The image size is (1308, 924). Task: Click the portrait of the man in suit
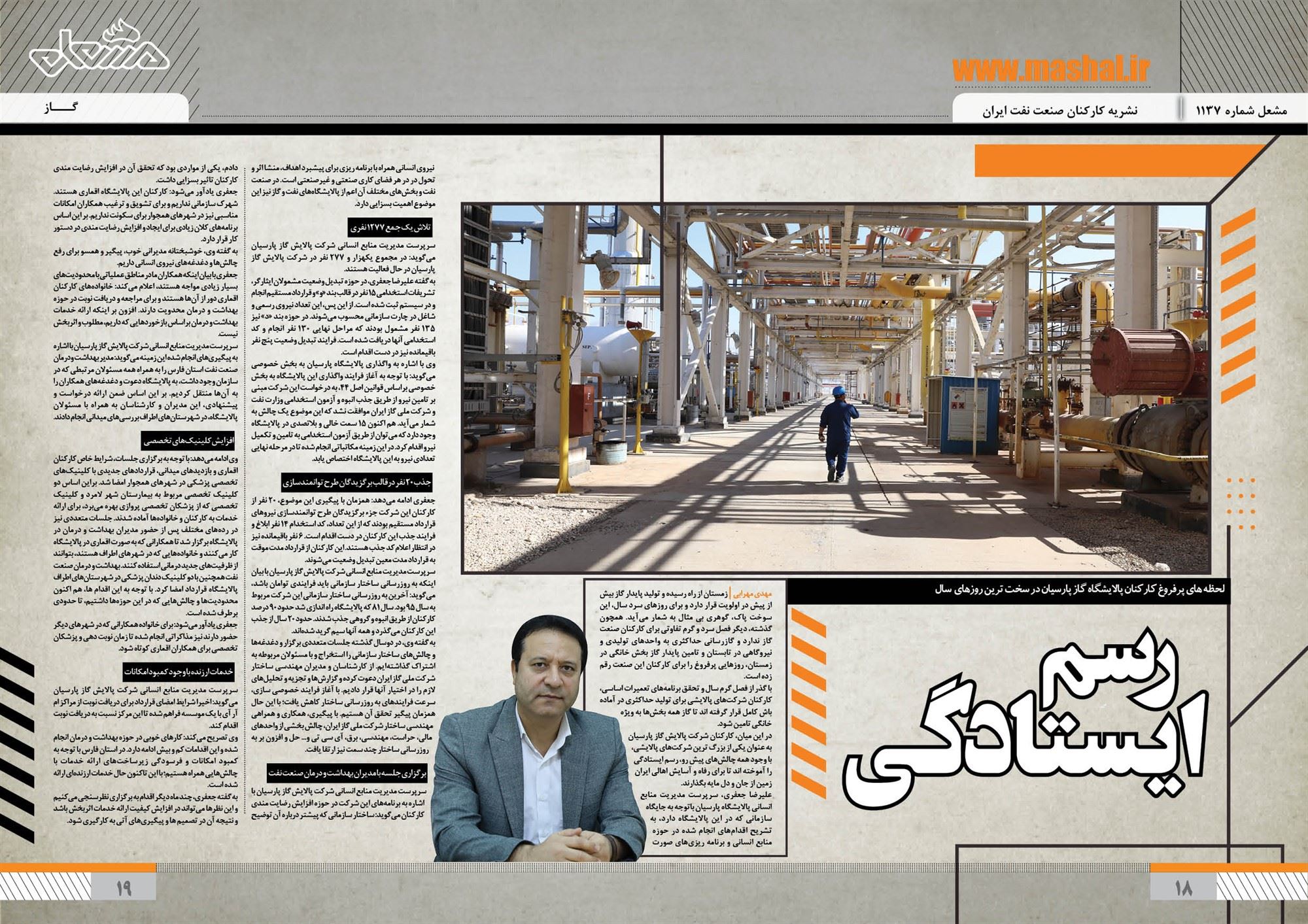(541, 739)
